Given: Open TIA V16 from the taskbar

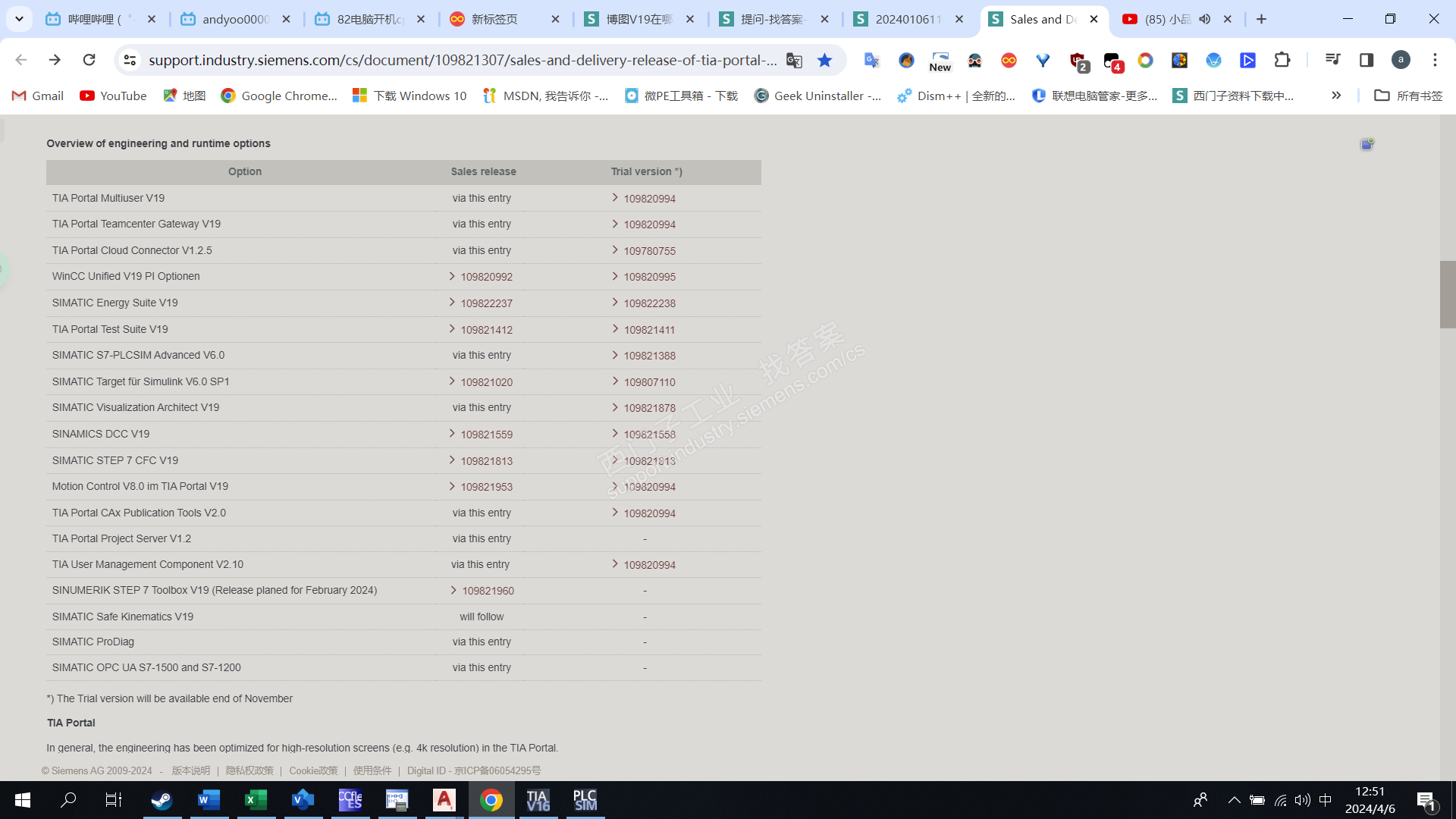Looking at the screenshot, I should click(538, 800).
